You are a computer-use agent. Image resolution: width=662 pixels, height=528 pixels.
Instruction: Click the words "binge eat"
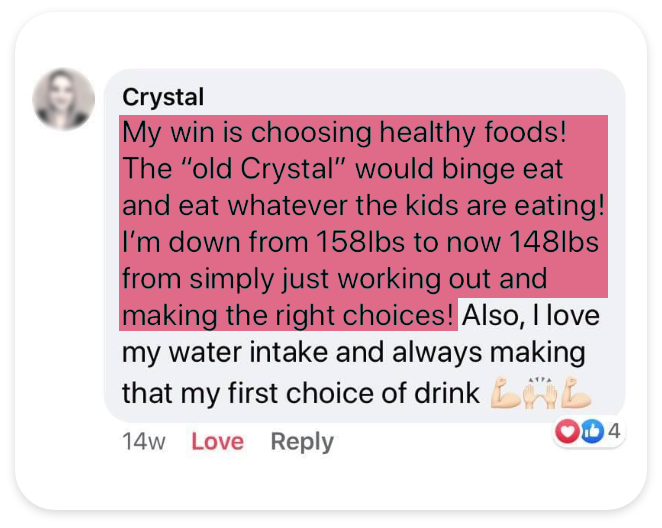(x=502, y=170)
